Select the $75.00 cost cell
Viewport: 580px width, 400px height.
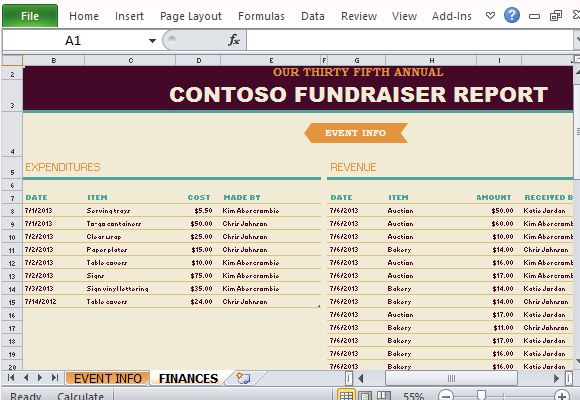201,276
